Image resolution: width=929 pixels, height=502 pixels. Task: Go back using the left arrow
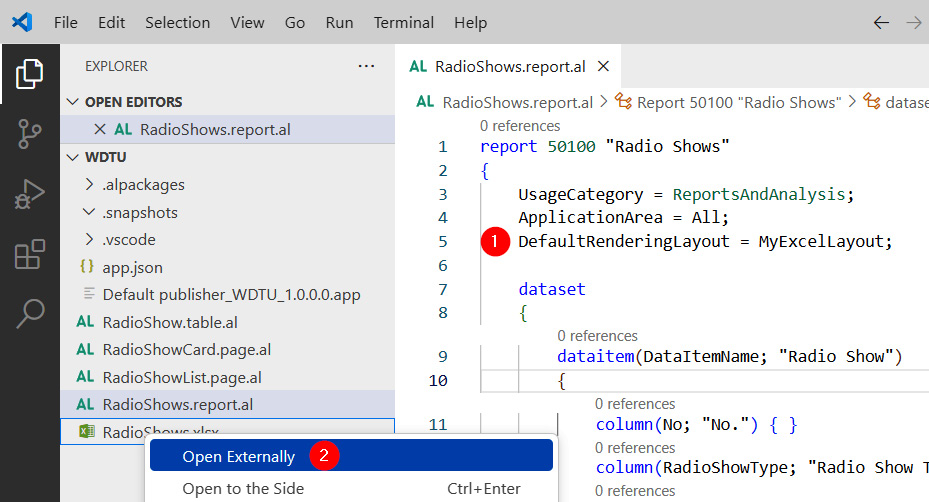pyautogui.click(x=881, y=23)
